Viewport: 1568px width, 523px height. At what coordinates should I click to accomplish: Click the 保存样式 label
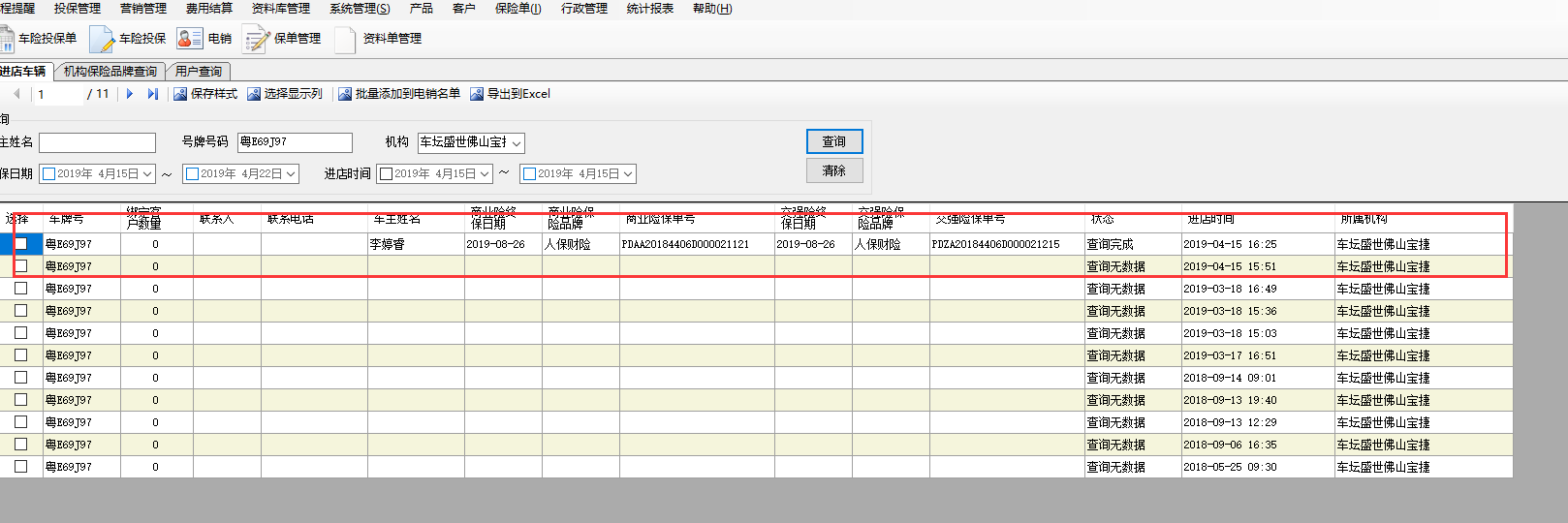214,94
